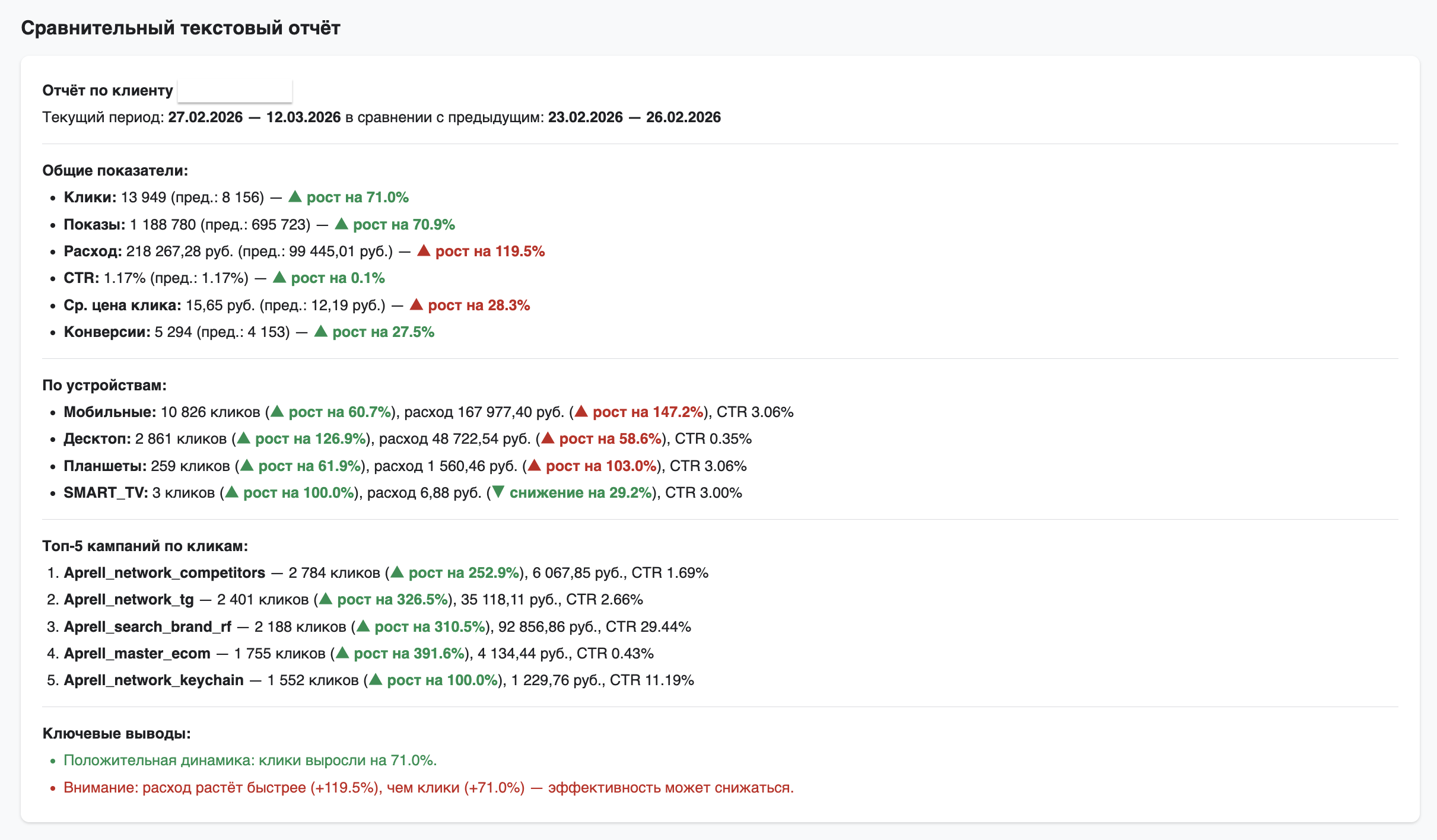Click the green down arrow for SMART_TV снижение
The image size is (1437, 840).
[x=498, y=492]
